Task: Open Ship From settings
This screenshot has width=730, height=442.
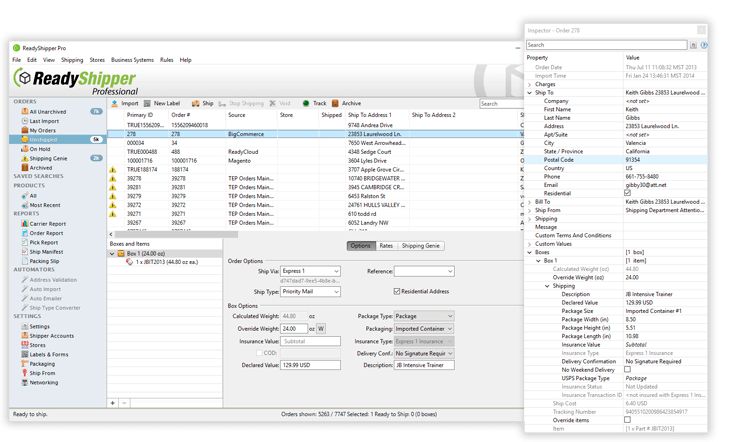Action: tap(42, 373)
